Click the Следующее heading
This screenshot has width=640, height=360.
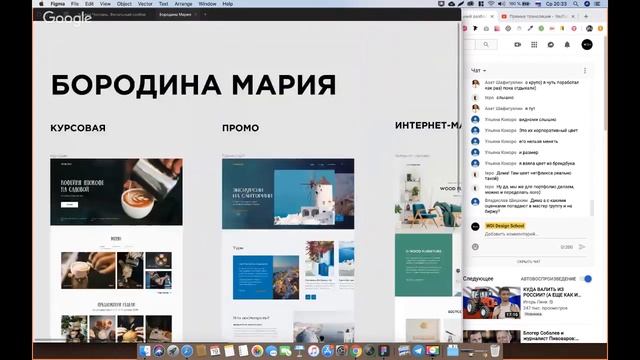coord(478,279)
